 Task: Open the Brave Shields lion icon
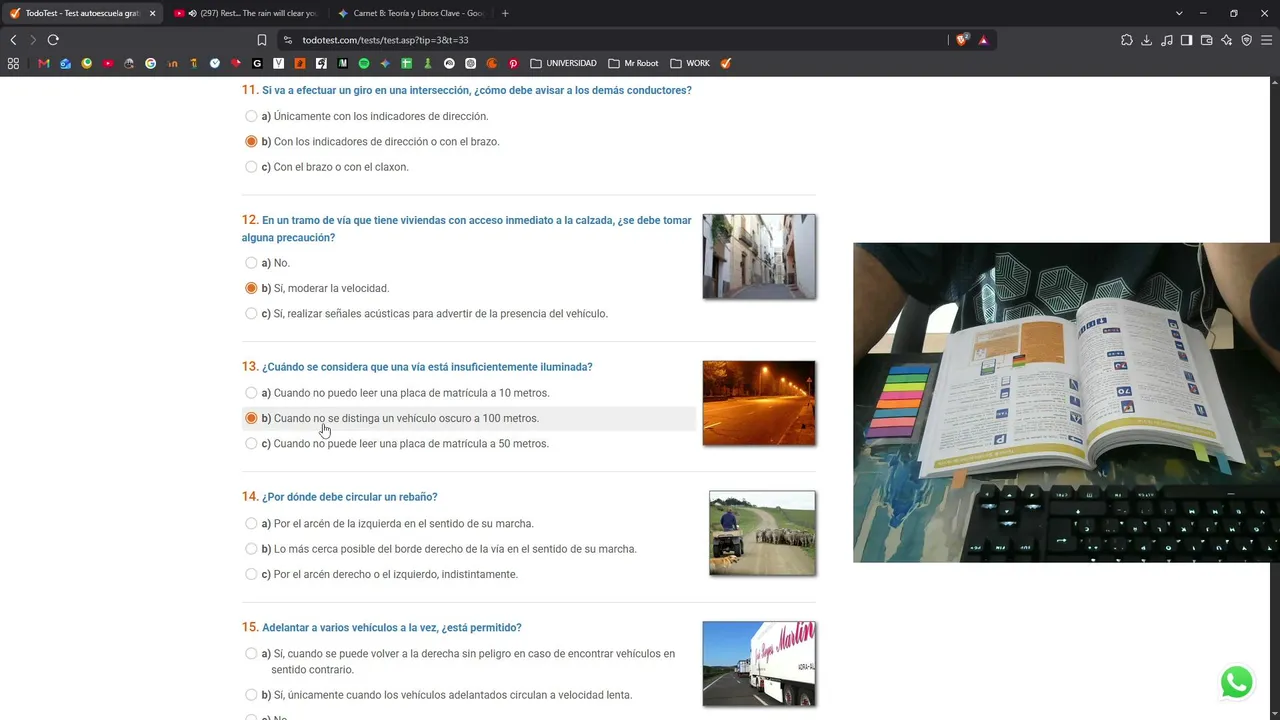click(962, 40)
